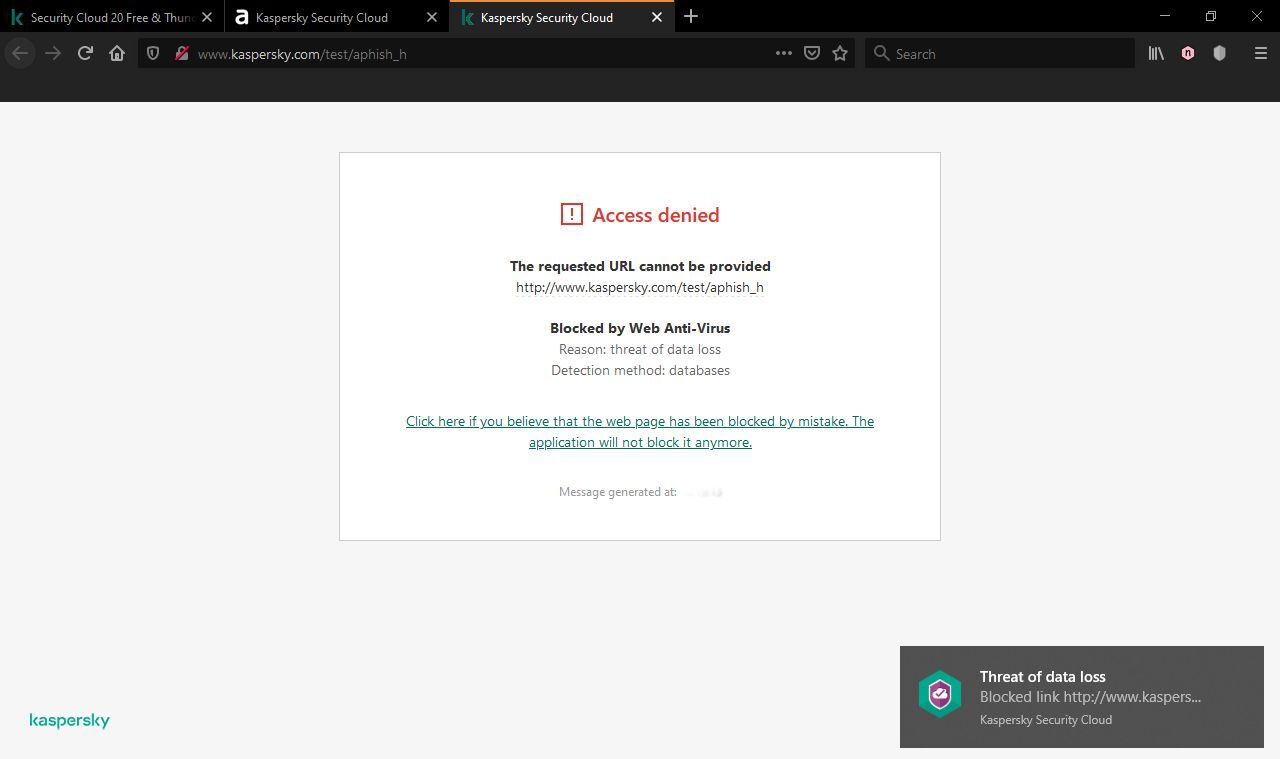This screenshot has width=1280, height=759.
Task: Click the Kaspersky logo at page bottom
Action: tap(70, 720)
